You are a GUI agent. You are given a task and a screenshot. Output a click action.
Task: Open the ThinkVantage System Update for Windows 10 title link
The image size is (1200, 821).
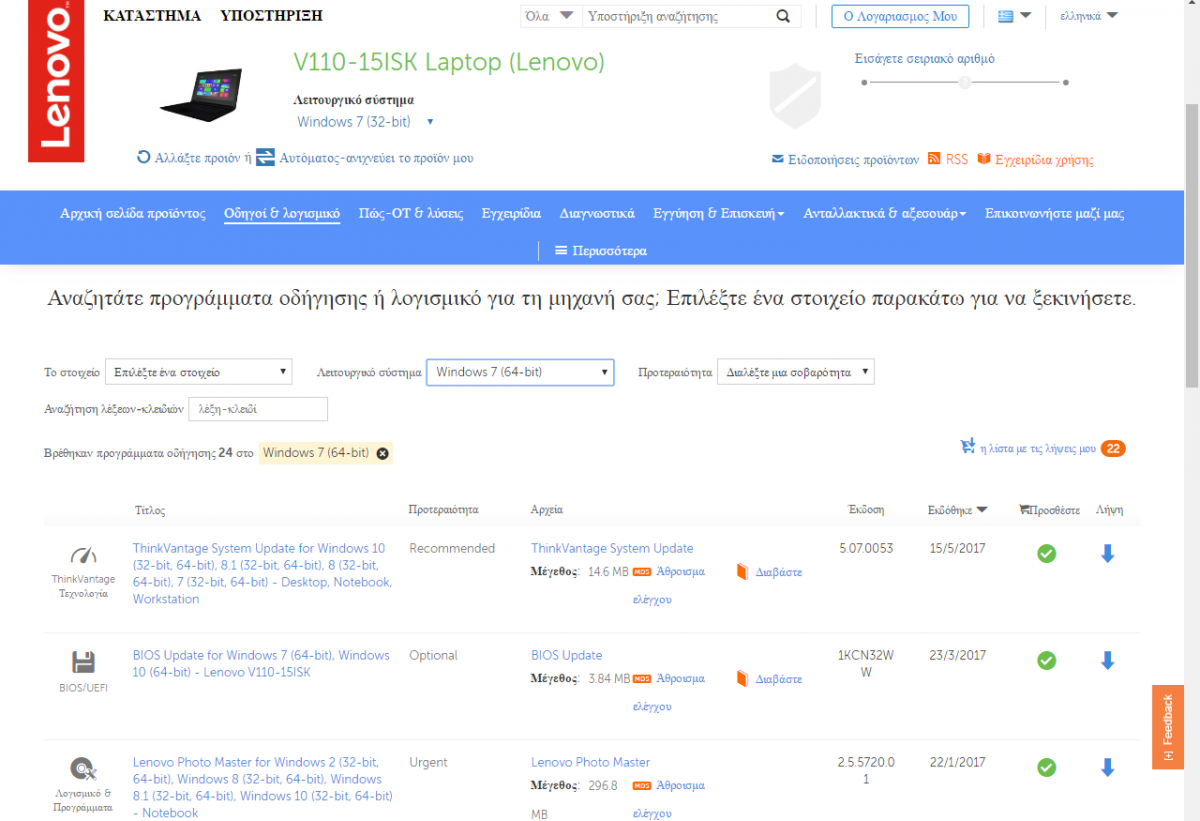click(262, 574)
